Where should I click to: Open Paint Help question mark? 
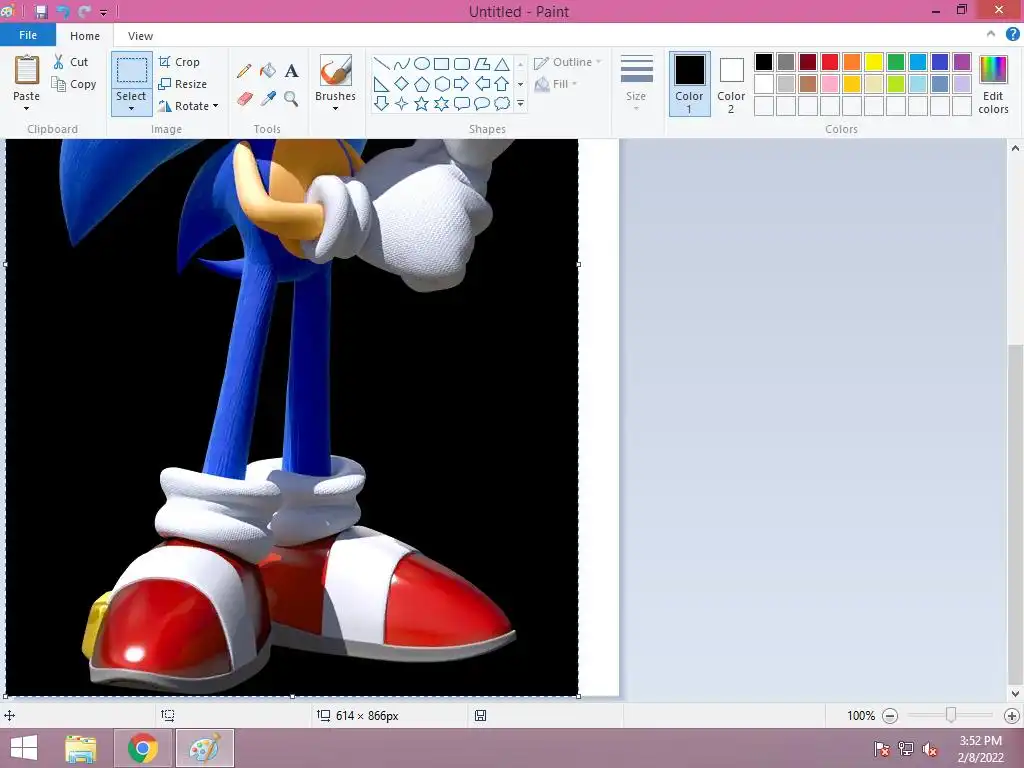click(1012, 35)
